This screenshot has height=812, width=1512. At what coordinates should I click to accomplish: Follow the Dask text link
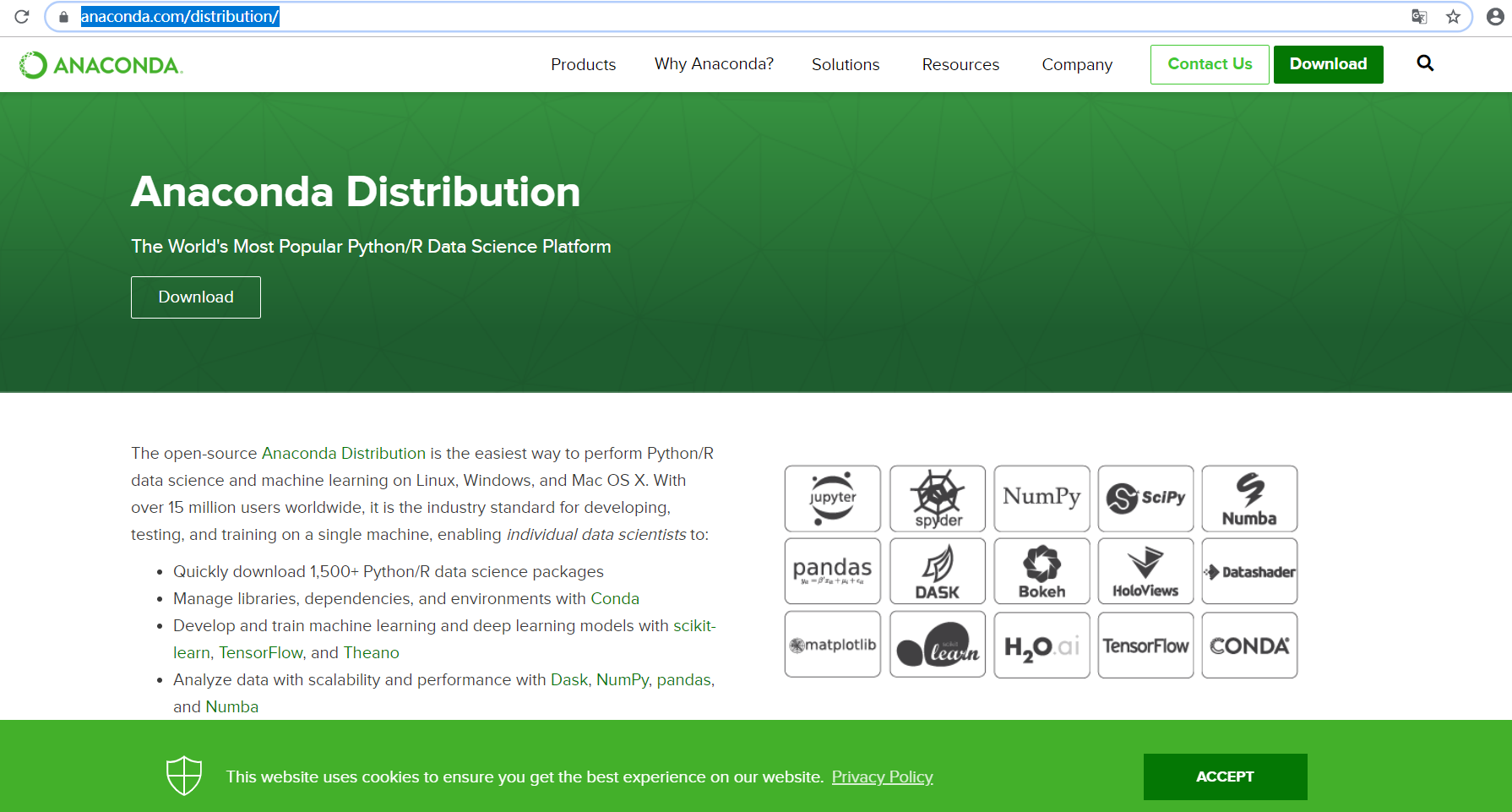click(569, 679)
